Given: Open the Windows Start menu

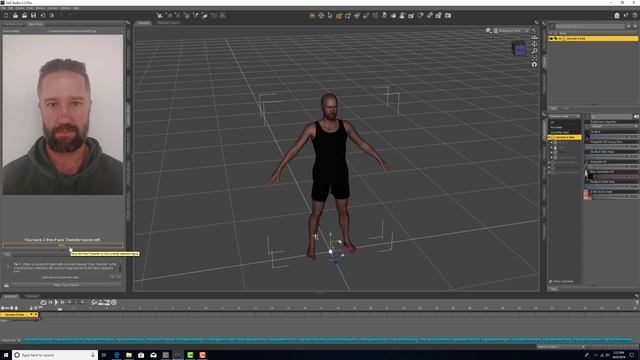Looking at the screenshot, I should pyautogui.click(x=5, y=355).
